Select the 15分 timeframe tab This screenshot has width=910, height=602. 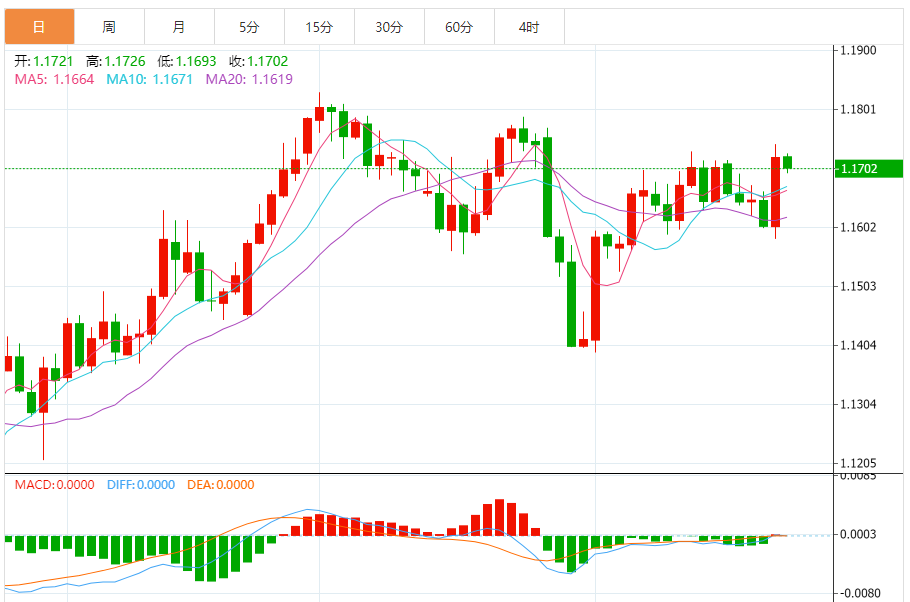pyautogui.click(x=319, y=27)
